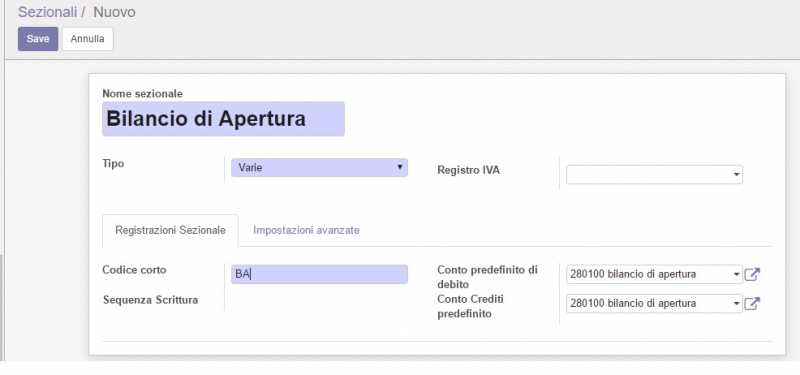Focus the Nome sezionale field
The width and height of the screenshot is (800, 375).
223,119
